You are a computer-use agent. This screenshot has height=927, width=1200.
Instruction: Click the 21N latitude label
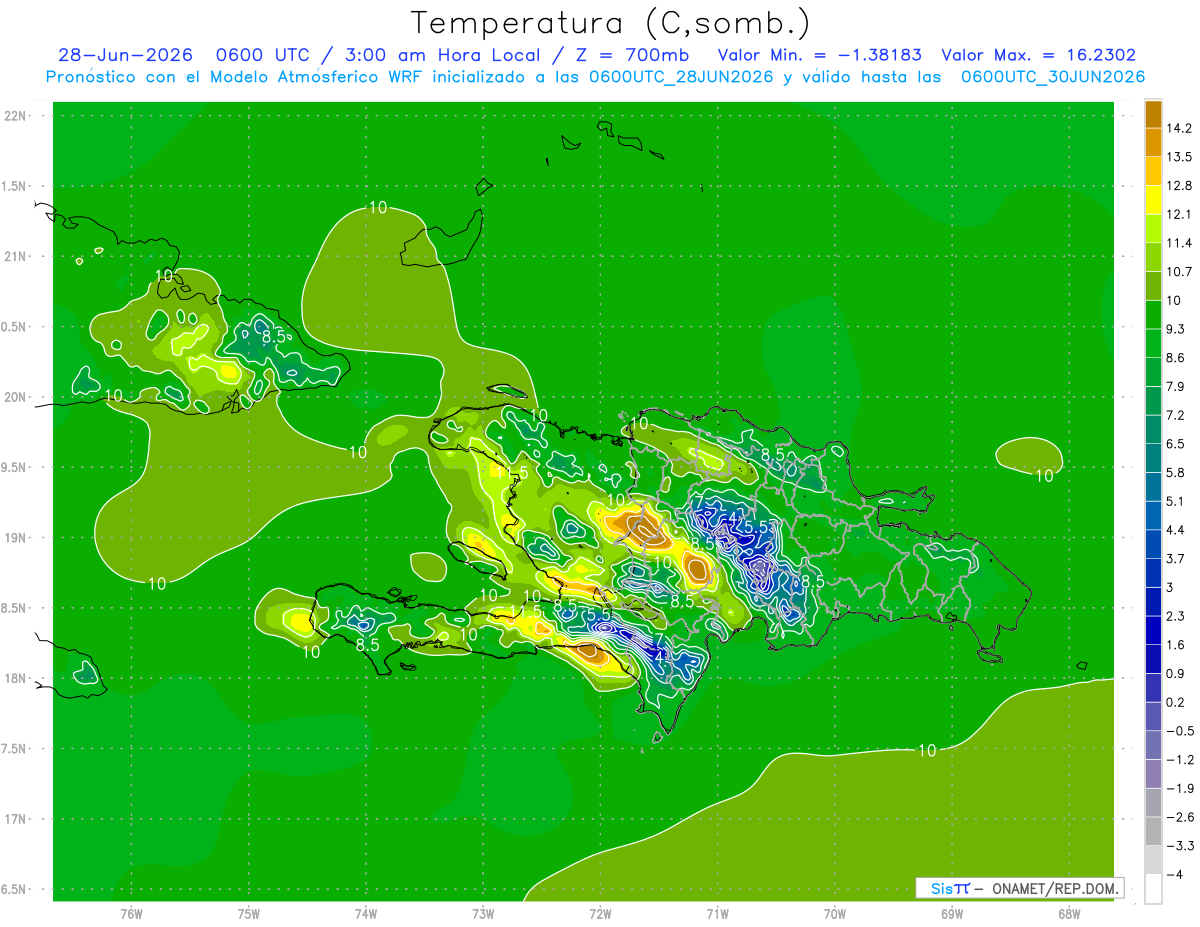pyautogui.click(x=14, y=257)
